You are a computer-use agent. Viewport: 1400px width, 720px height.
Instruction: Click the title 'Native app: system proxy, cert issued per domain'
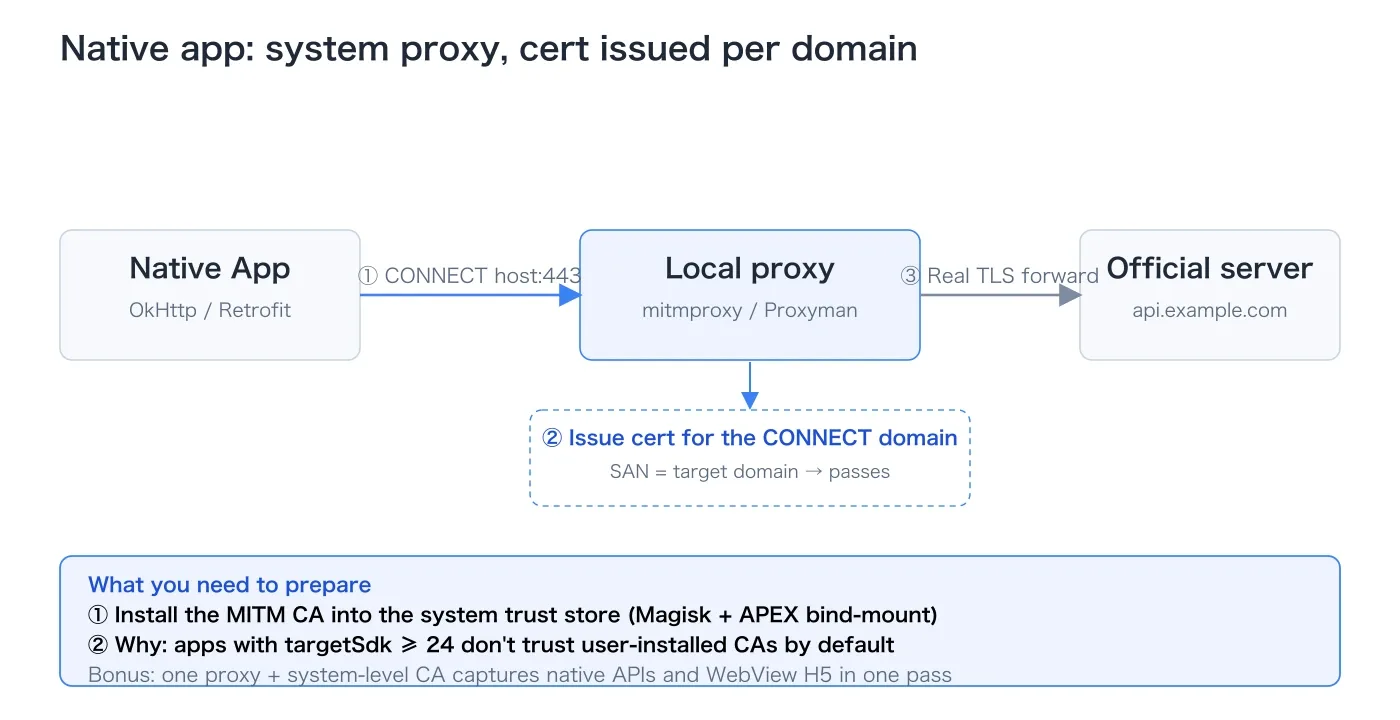point(489,49)
